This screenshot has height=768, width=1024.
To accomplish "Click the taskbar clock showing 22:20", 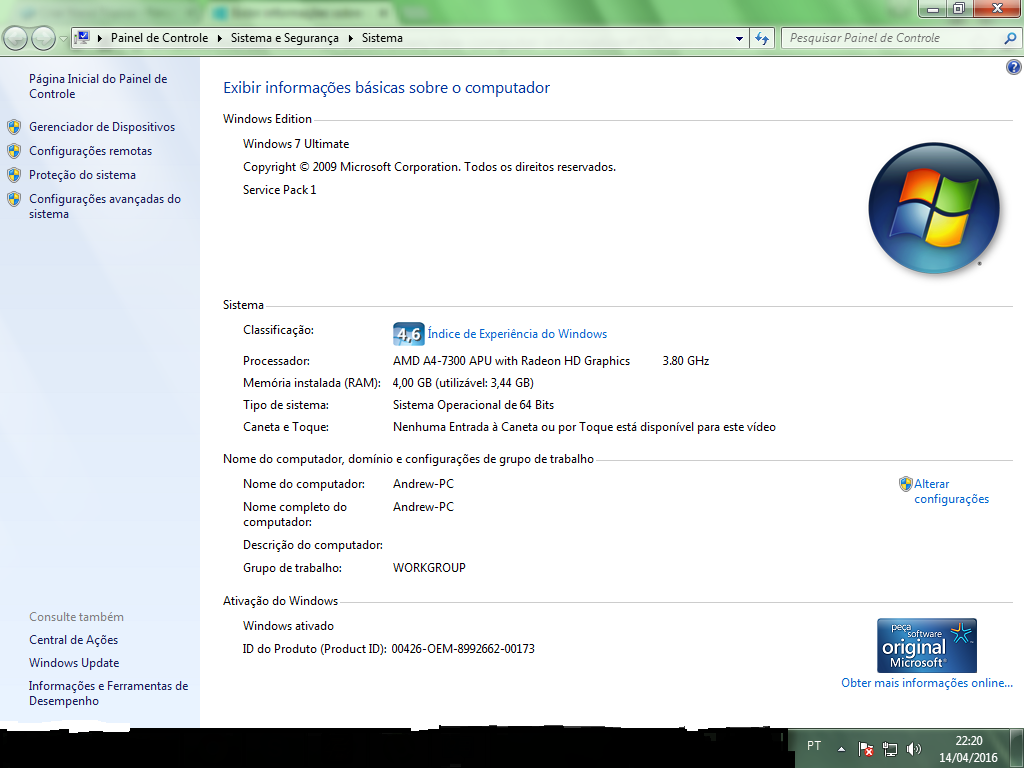I will pos(968,749).
